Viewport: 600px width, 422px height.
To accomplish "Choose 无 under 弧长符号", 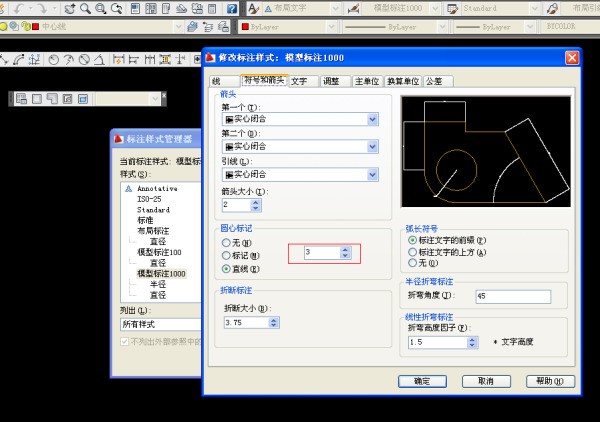I will (412, 262).
